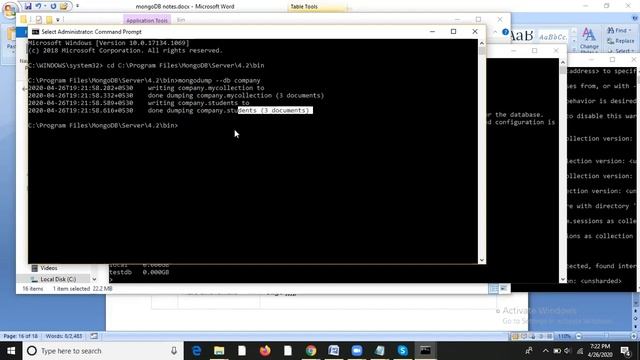Click Find in Word ribbon
Image resolution: width=640 pixels, height=360 pixels.
[x=619, y=30]
